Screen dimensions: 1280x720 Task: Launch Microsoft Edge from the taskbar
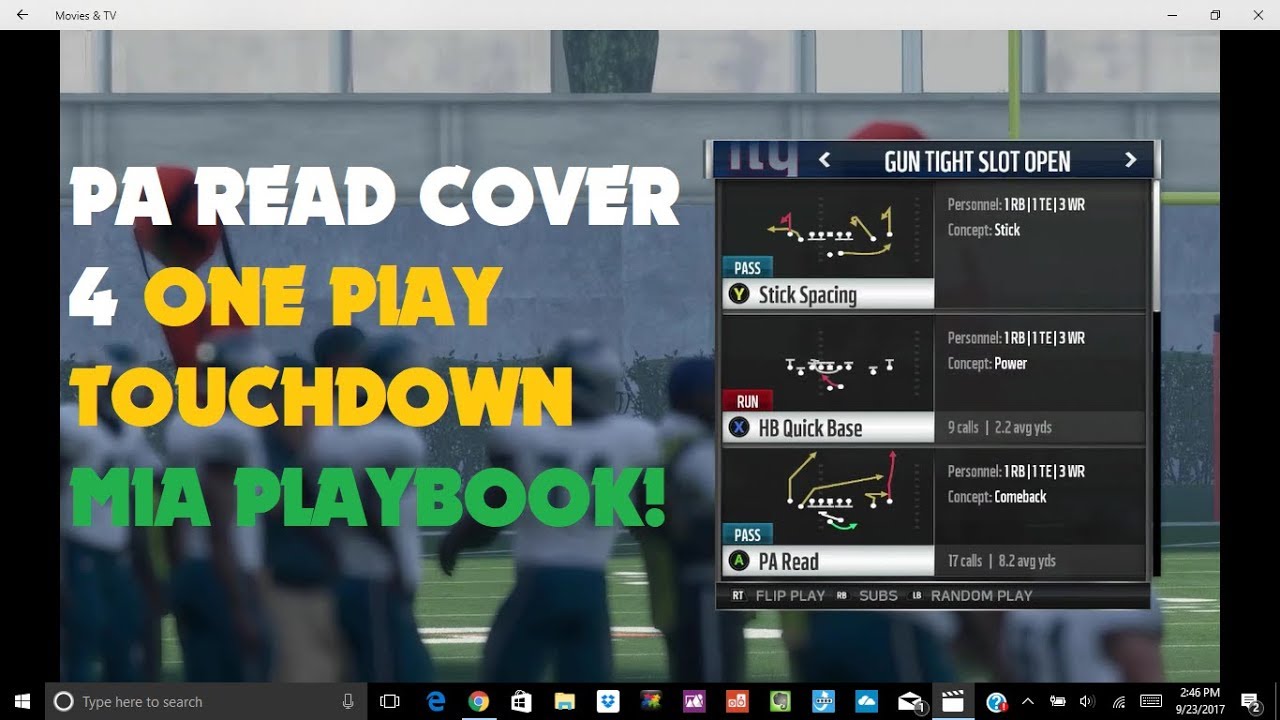pos(435,701)
